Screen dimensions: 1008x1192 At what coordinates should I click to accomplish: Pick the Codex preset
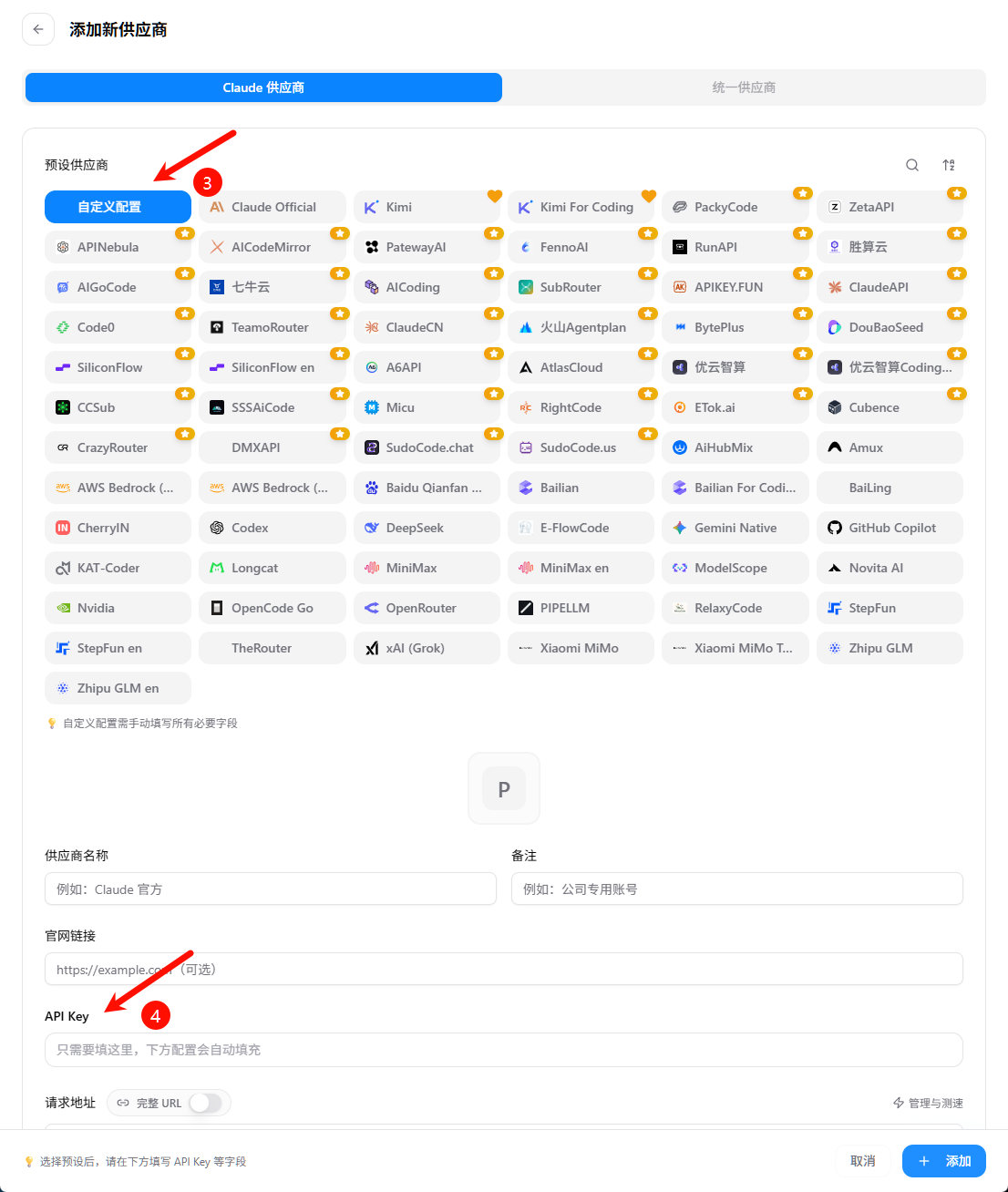click(x=273, y=528)
